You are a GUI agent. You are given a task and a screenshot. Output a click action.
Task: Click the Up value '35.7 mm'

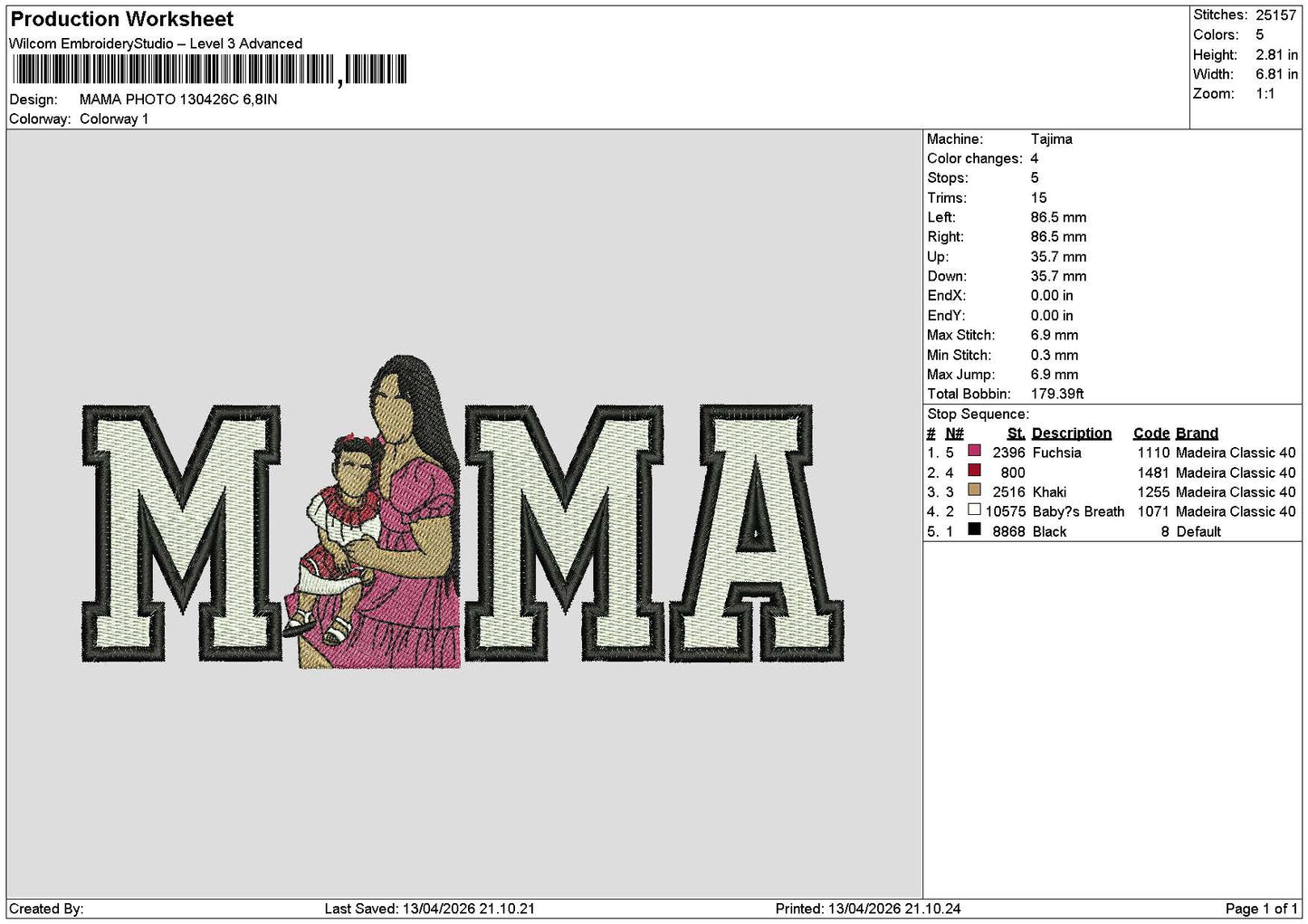click(x=1058, y=257)
